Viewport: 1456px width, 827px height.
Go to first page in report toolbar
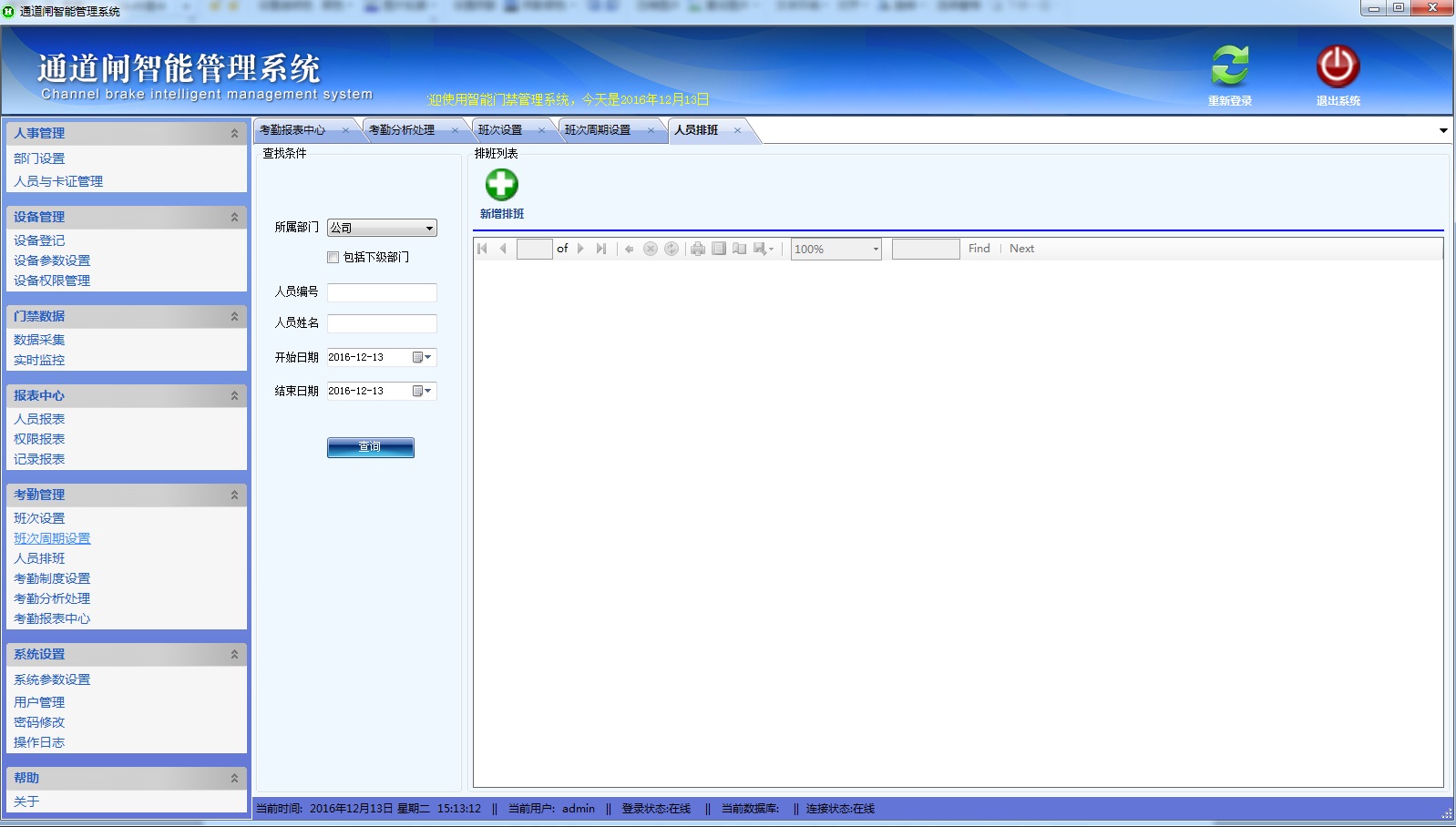pyautogui.click(x=483, y=249)
